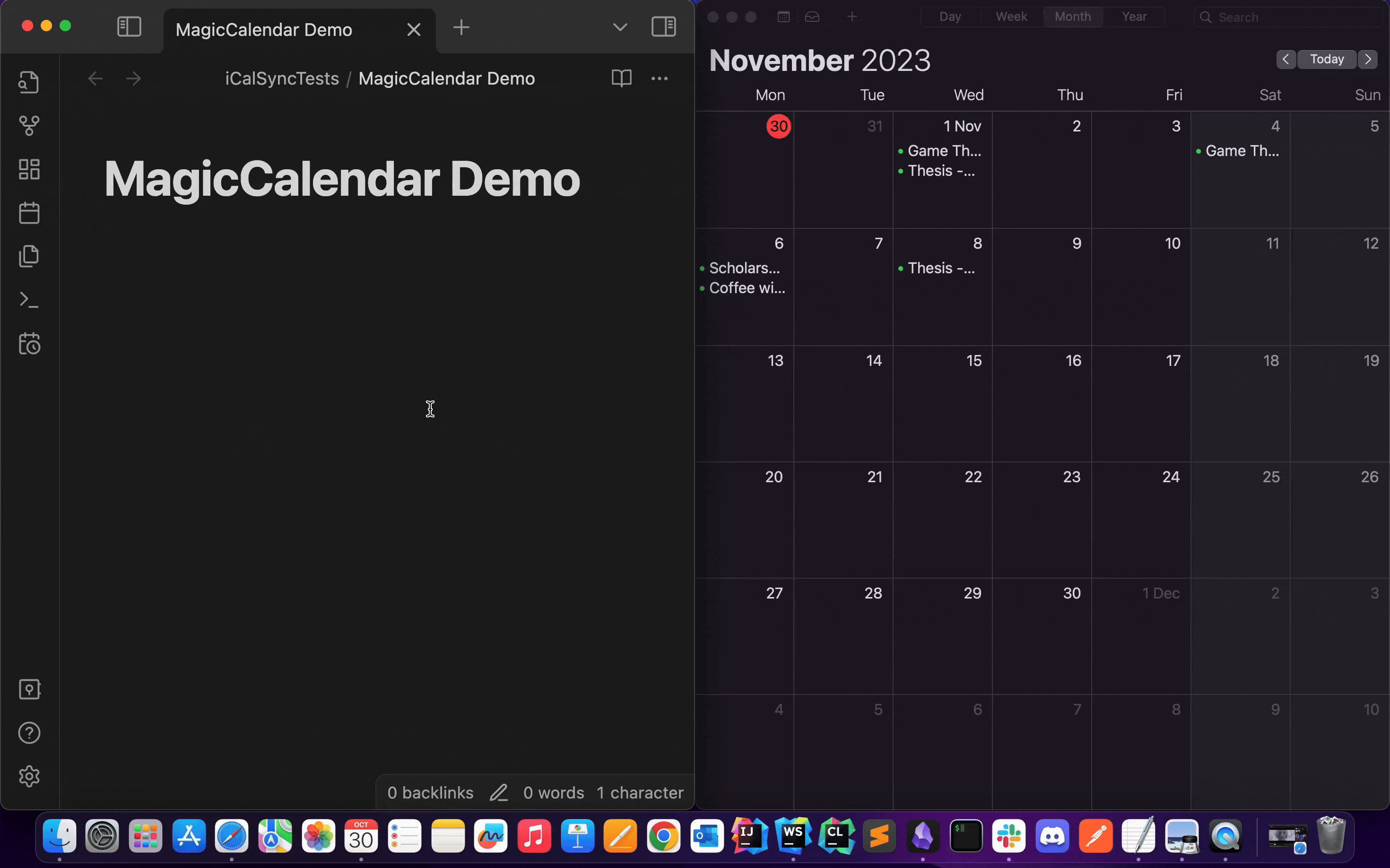Switch Calendar to Week view
The height and width of the screenshot is (868, 1390).
click(x=1011, y=17)
